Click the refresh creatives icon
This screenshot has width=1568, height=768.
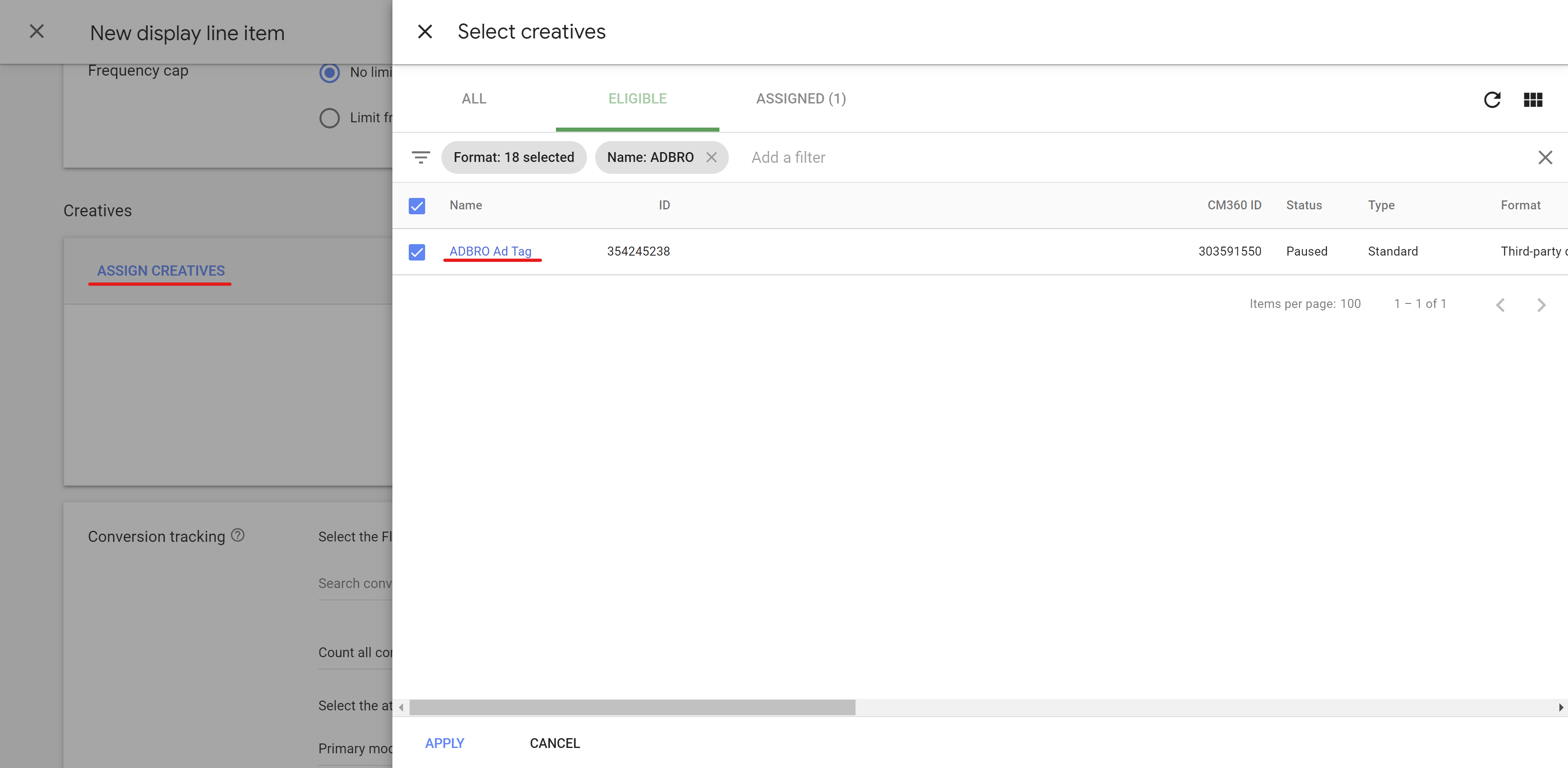[1492, 99]
